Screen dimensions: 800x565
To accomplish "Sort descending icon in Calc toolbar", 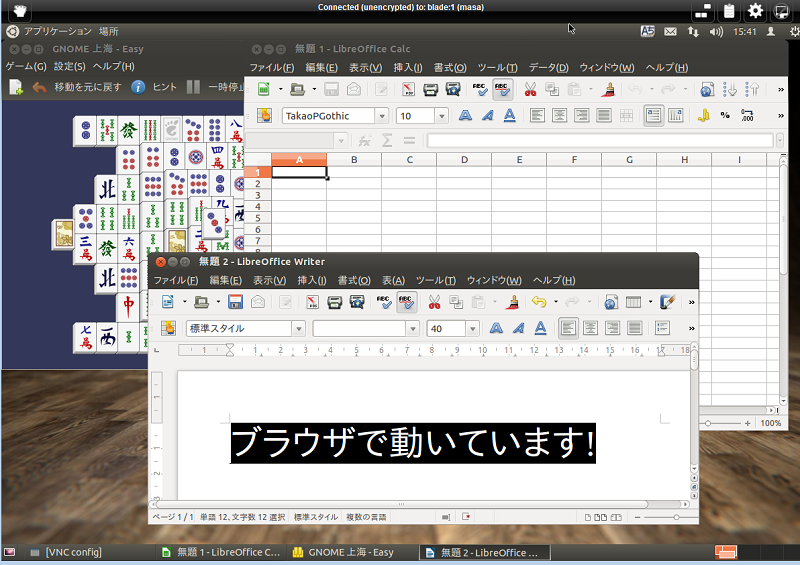I will click(x=752, y=89).
